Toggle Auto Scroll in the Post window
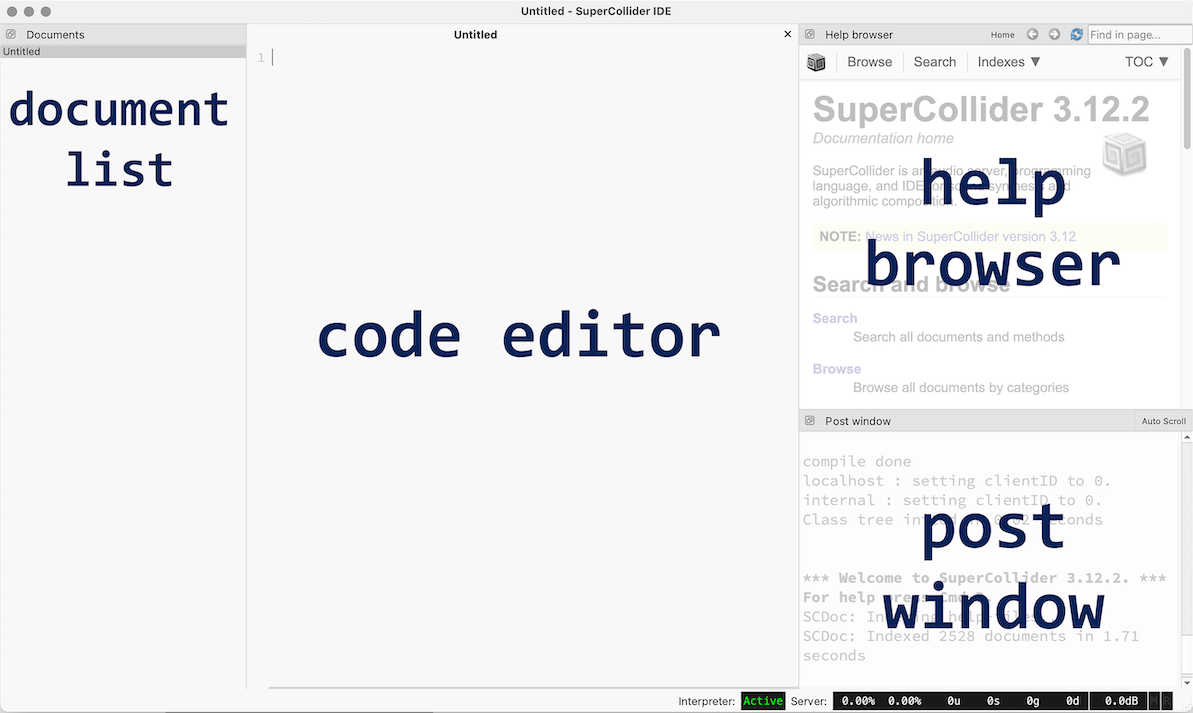1193x713 pixels. 1163,421
